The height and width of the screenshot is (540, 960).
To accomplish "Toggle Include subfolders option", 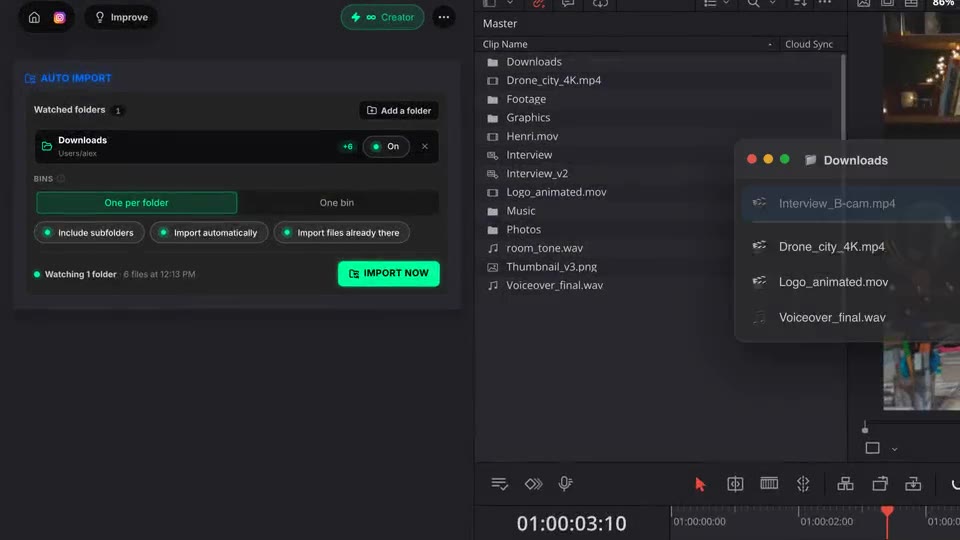I will click(89, 233).
